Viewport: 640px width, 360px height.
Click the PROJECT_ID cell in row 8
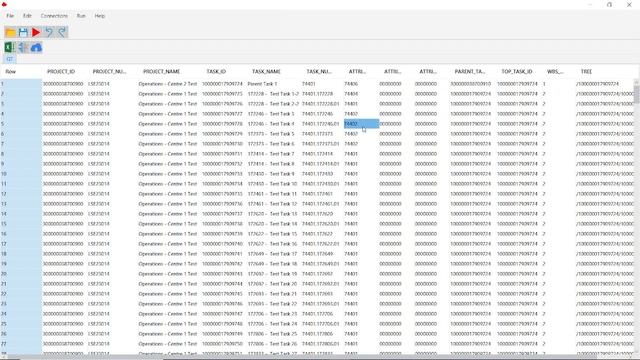[x=63, y=154]
